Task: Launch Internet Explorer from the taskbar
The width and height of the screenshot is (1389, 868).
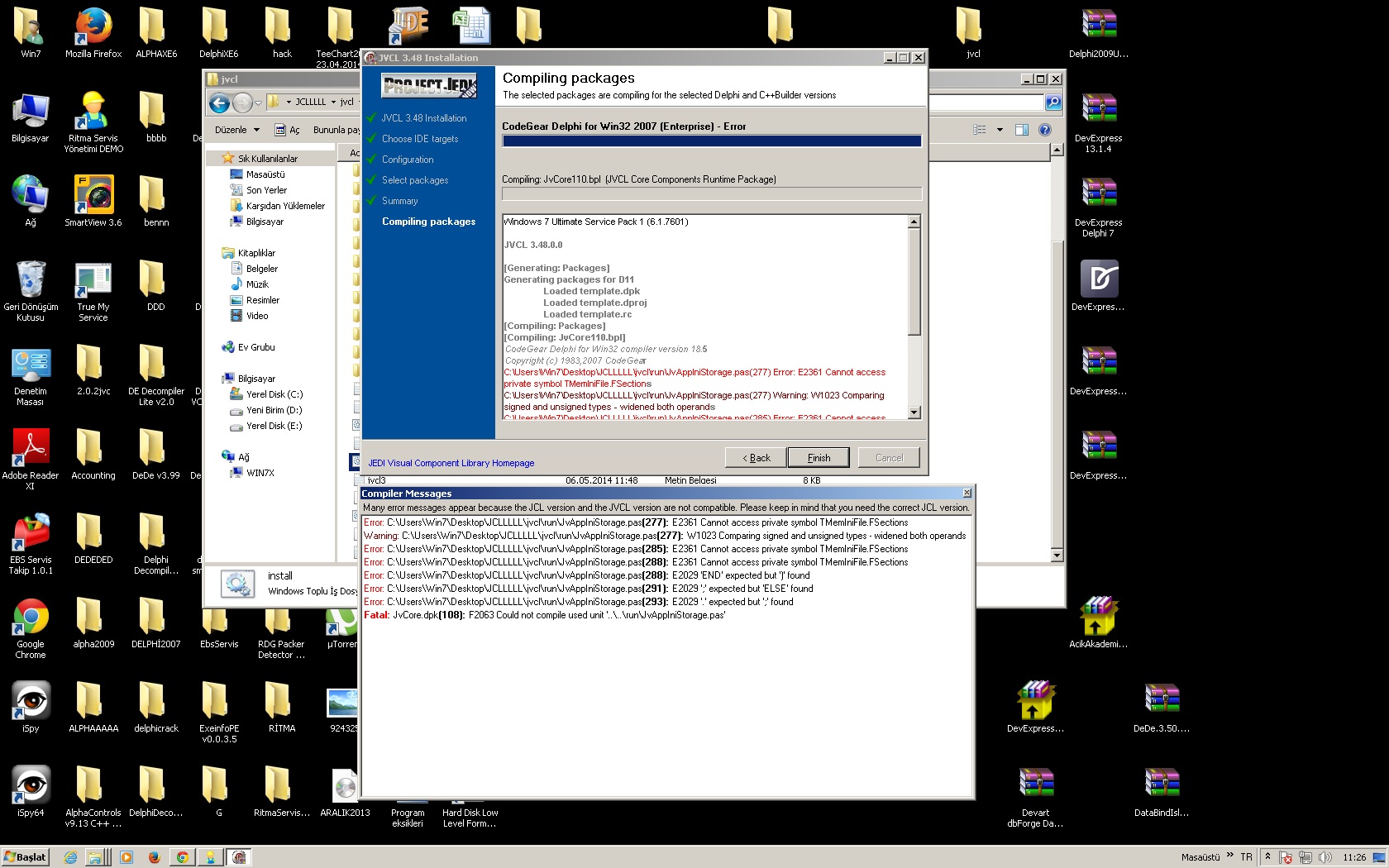Action: (70, 857)
